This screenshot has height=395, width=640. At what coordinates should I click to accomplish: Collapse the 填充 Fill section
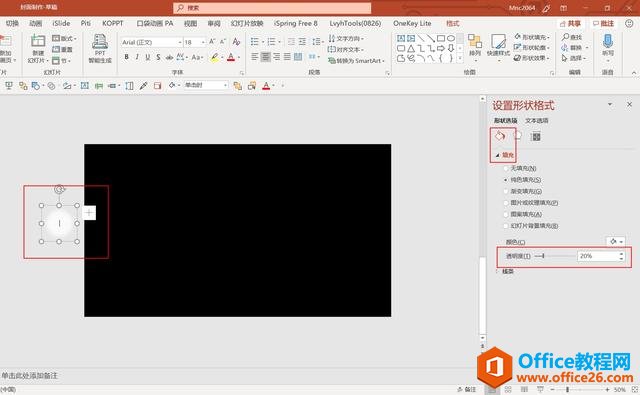504,155
